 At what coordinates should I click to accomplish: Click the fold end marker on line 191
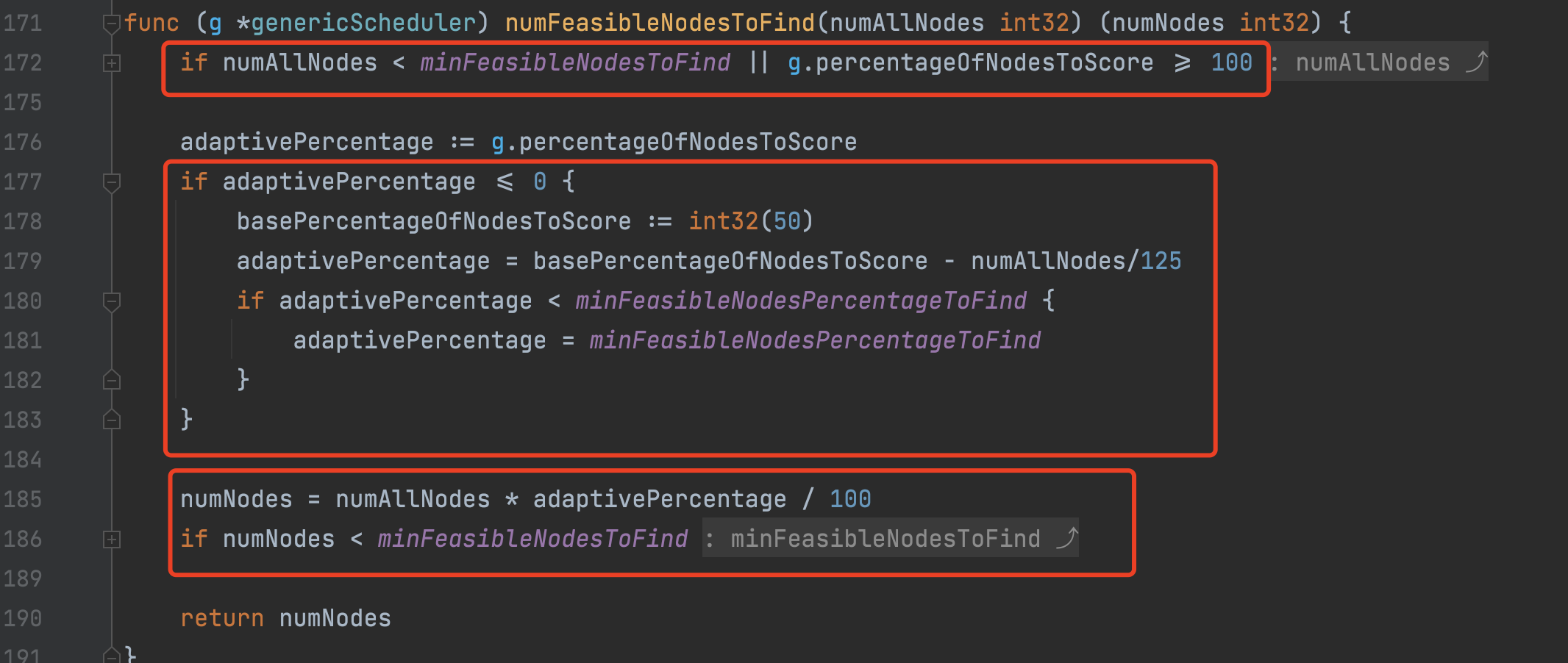coord(111,654)
